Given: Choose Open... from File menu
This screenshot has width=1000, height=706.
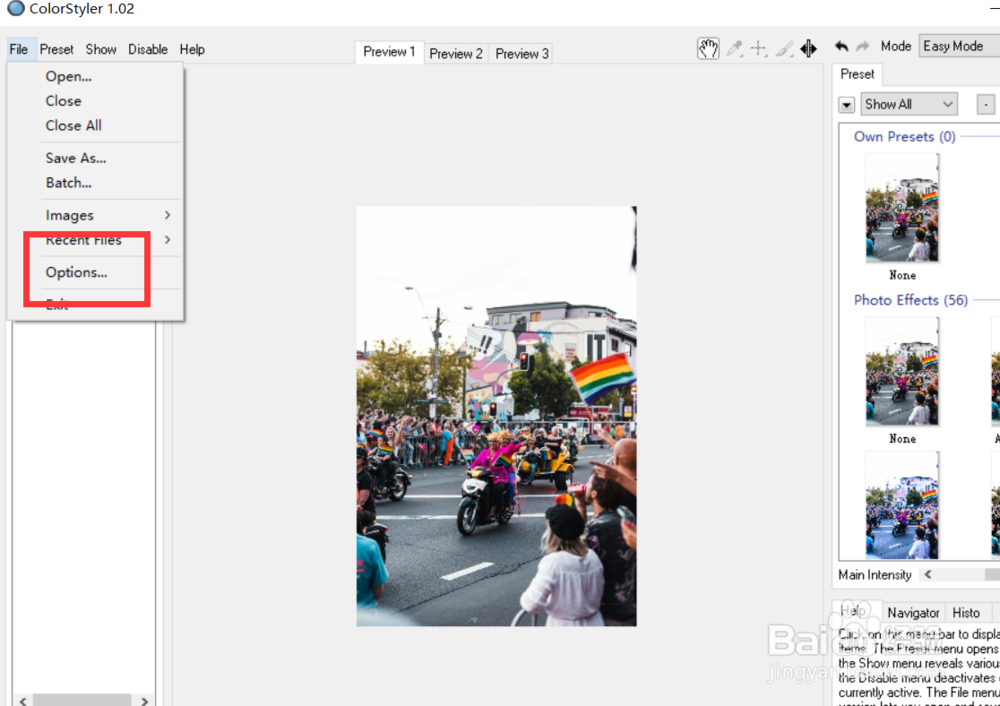Looking at the screenshot, I should click(68, 77).
